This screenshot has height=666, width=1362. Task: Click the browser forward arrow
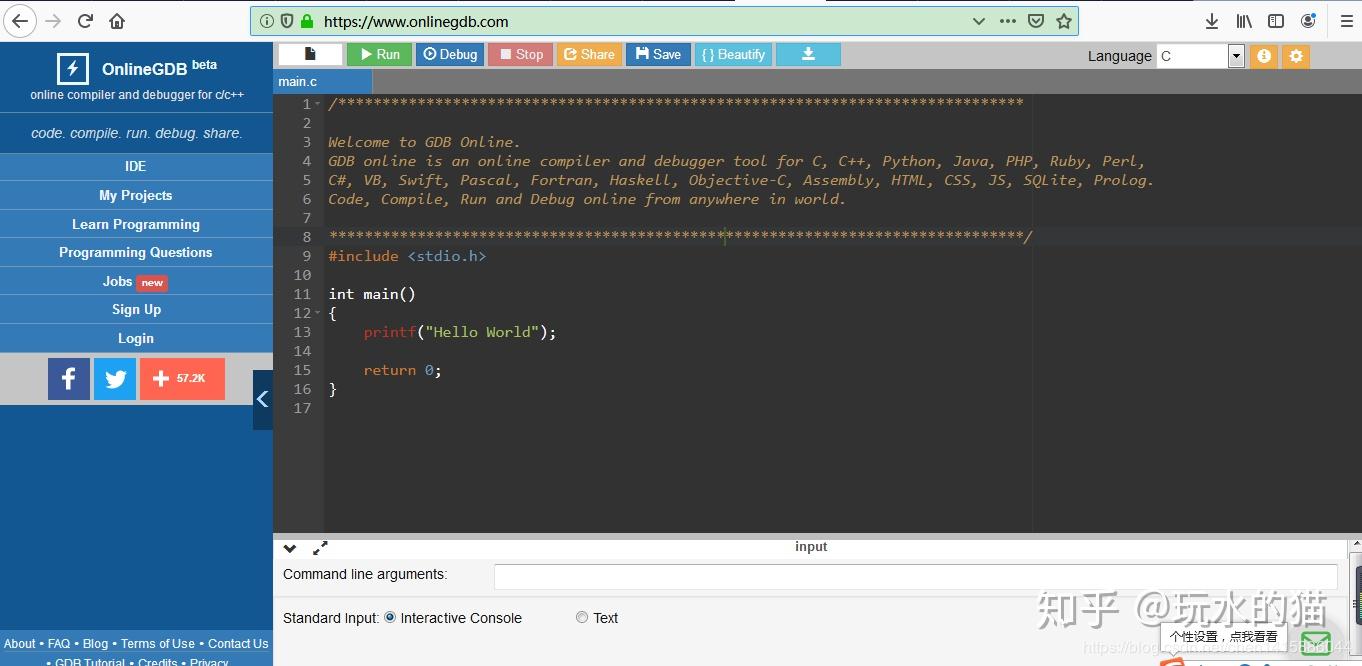pyautogui.click(x=53, y=21)
